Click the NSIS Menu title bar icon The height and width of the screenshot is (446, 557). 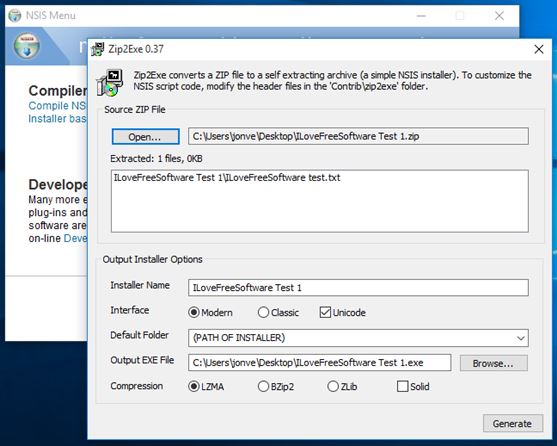point(15,16)
